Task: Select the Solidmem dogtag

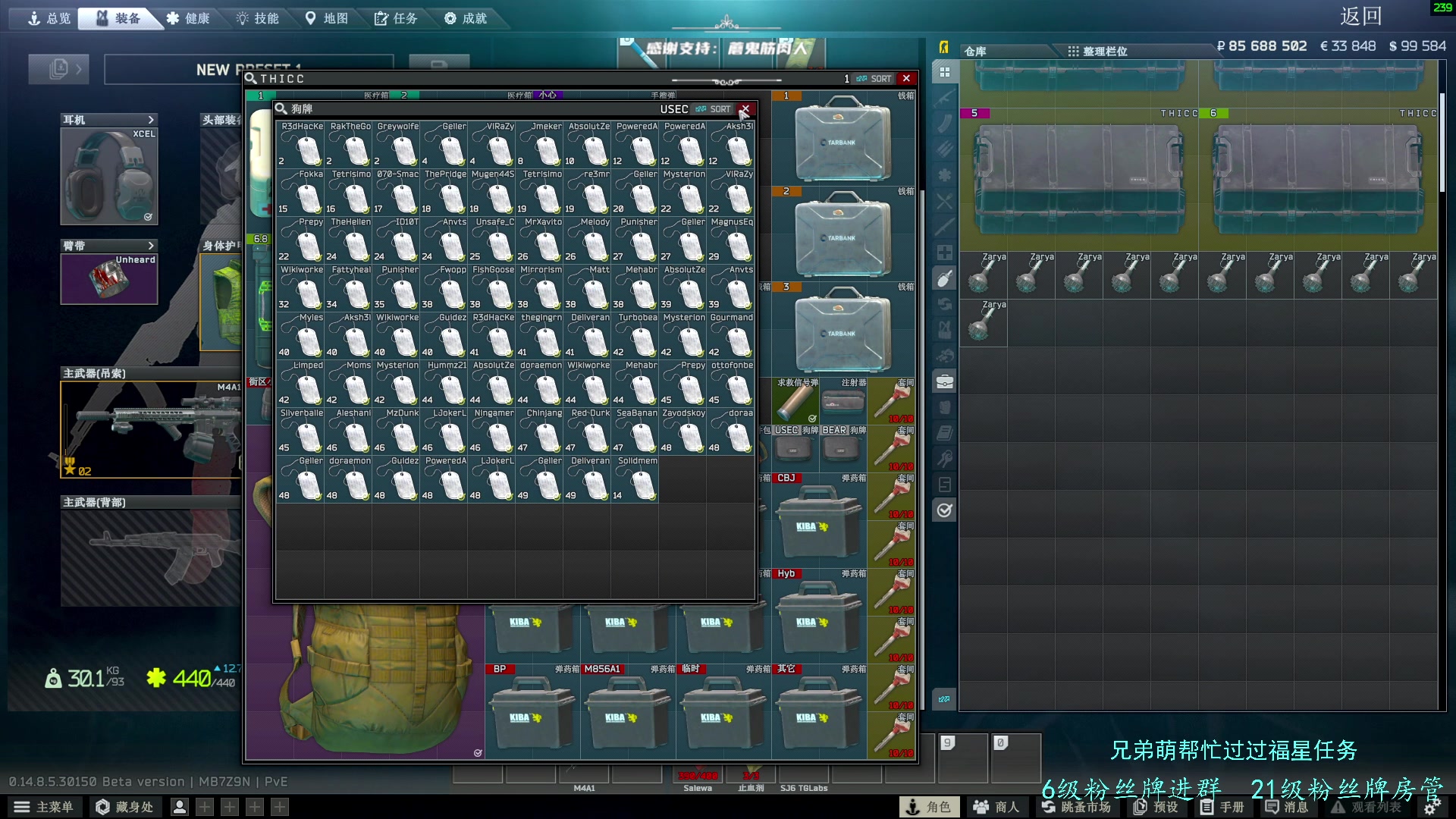Action: tap(635, 479)
